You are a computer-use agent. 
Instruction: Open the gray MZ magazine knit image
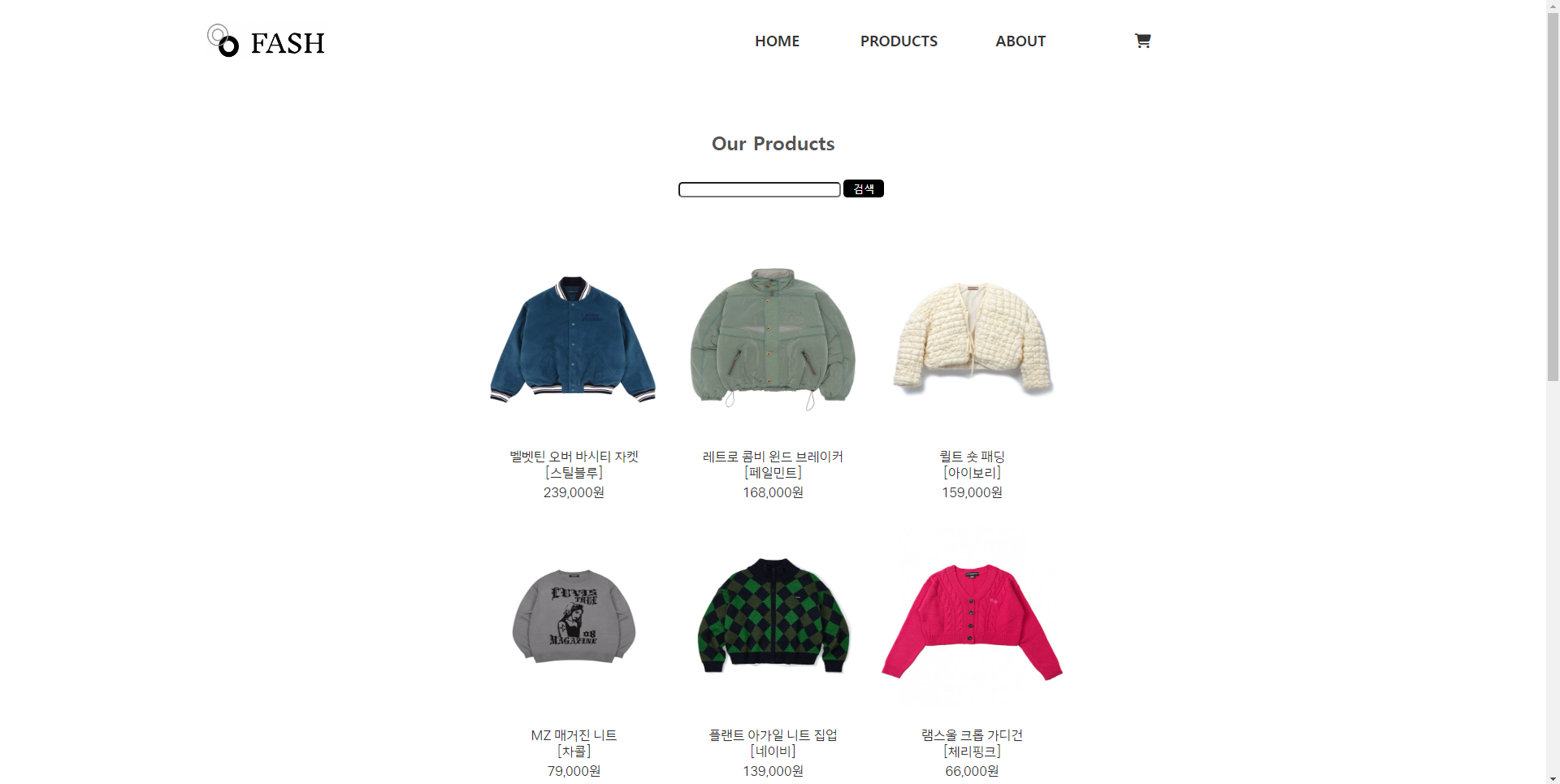[574, 617]
